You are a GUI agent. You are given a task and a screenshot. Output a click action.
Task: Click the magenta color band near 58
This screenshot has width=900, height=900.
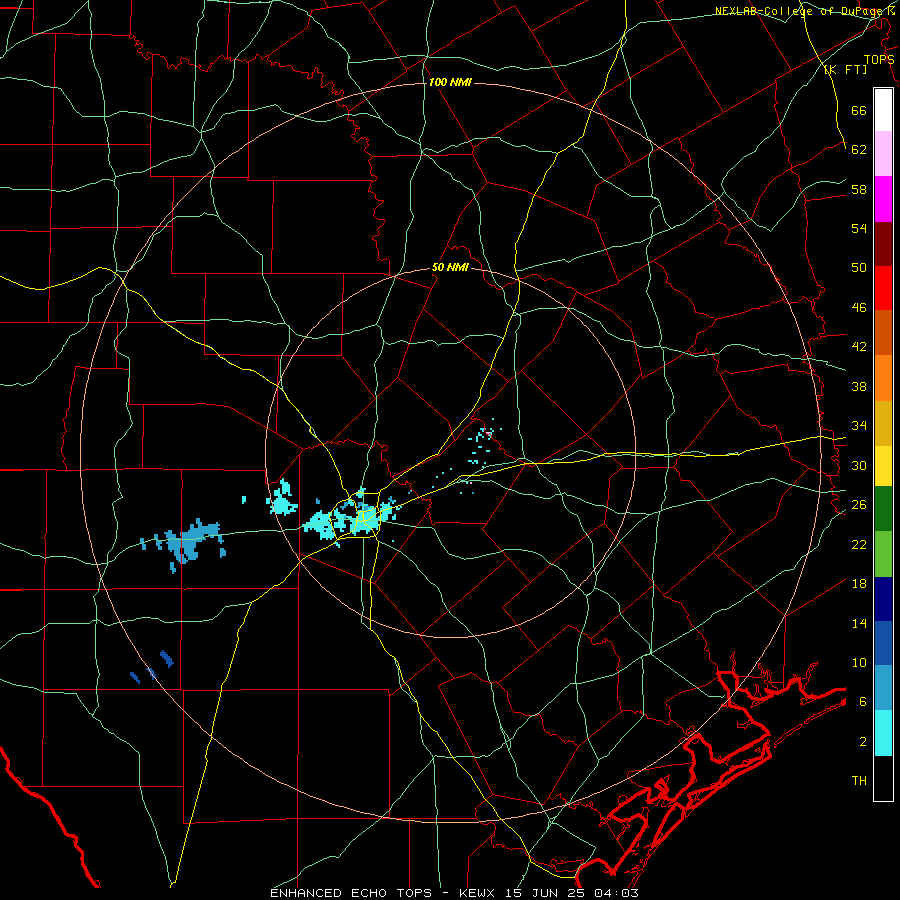tap(883, 199)
